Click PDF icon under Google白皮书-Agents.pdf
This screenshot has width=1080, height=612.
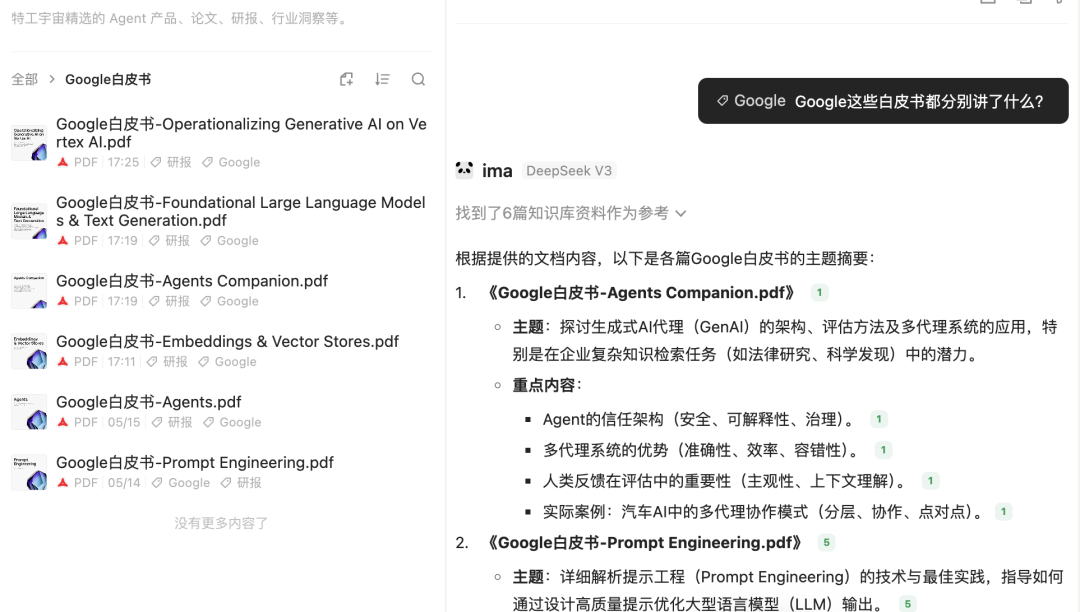[x=63, y=423]
